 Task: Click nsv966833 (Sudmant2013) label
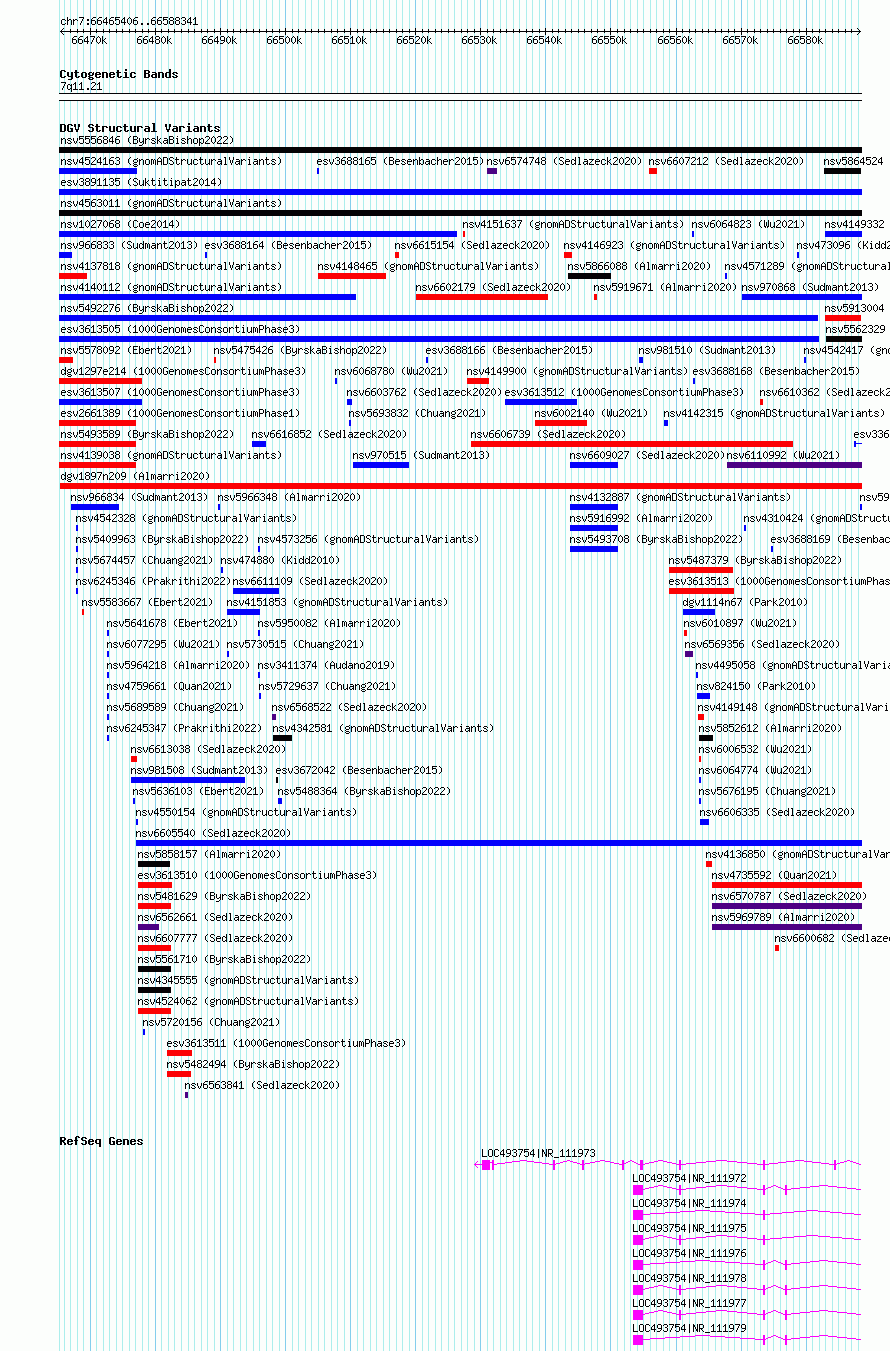click(x=129, y=245)
